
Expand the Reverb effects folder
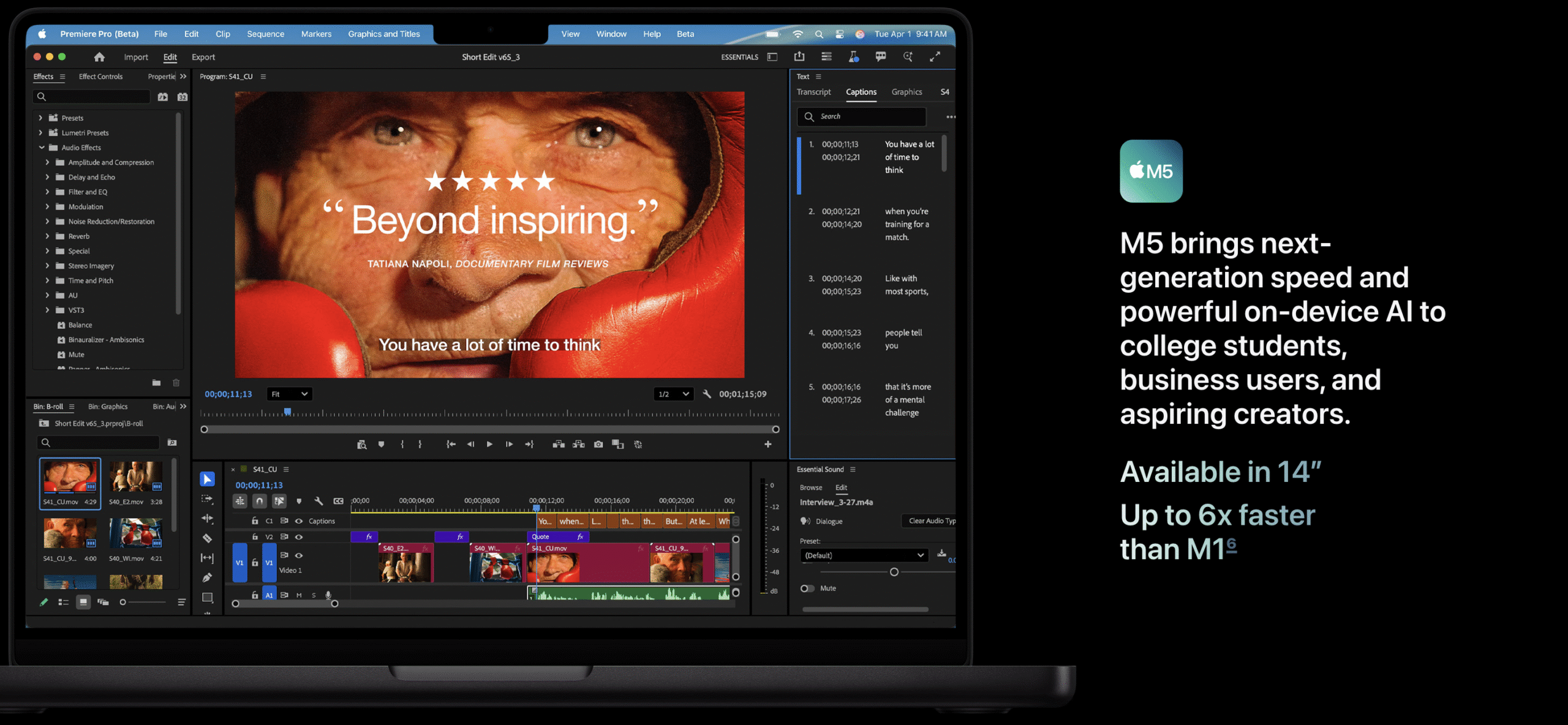click(47, 236)
